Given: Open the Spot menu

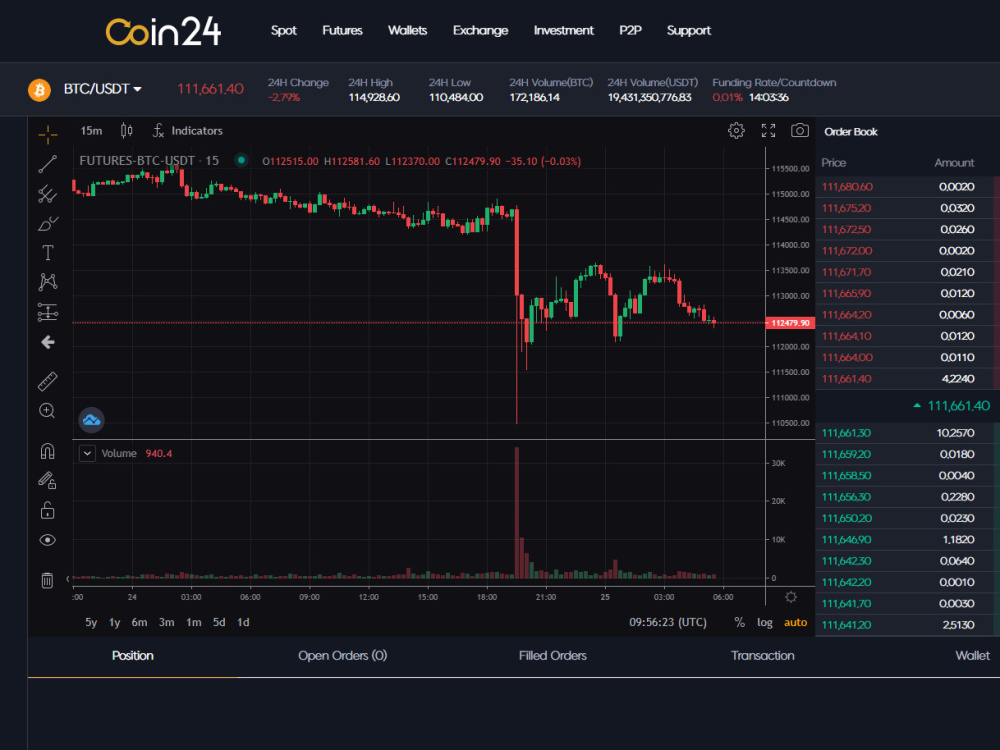Looking at the screenshot, I should [x=284, y=31].
